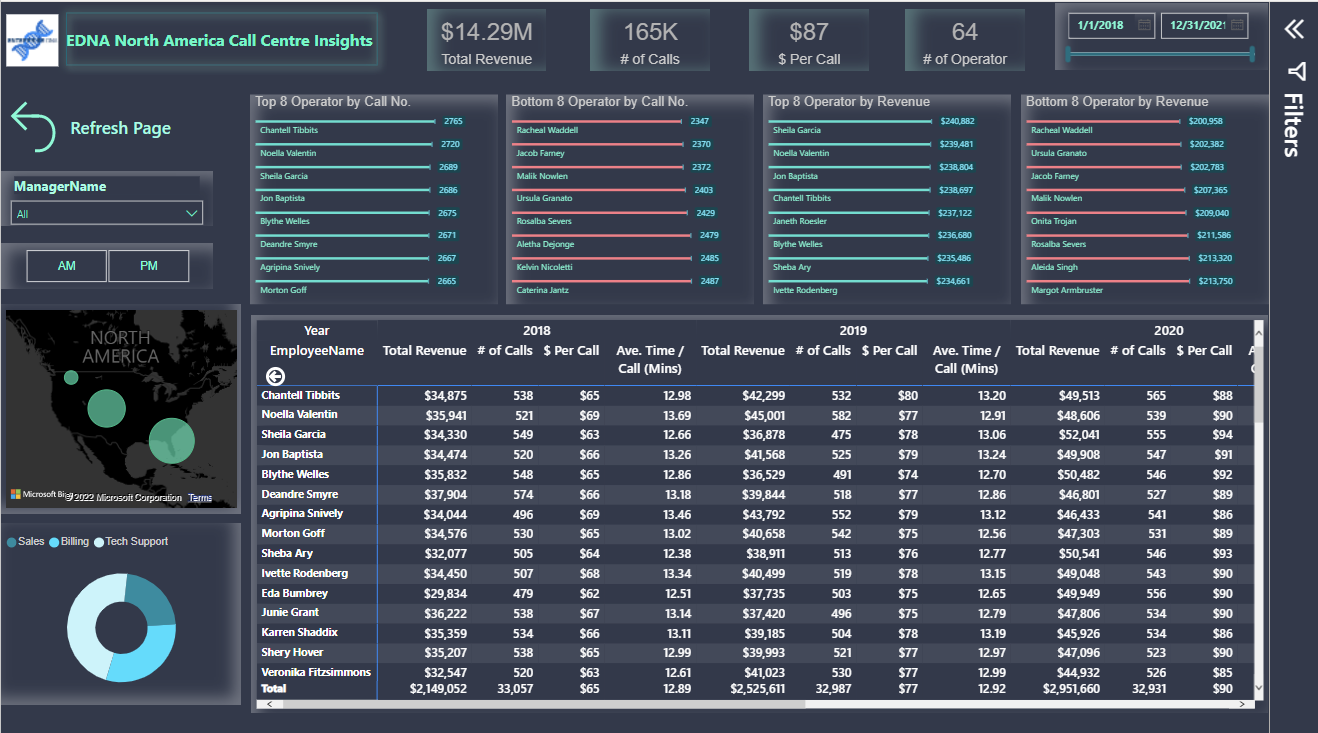1318x733 pixels.
Task: Collapse the Filters pane with double chevron
Action: tap(1294, 29)
